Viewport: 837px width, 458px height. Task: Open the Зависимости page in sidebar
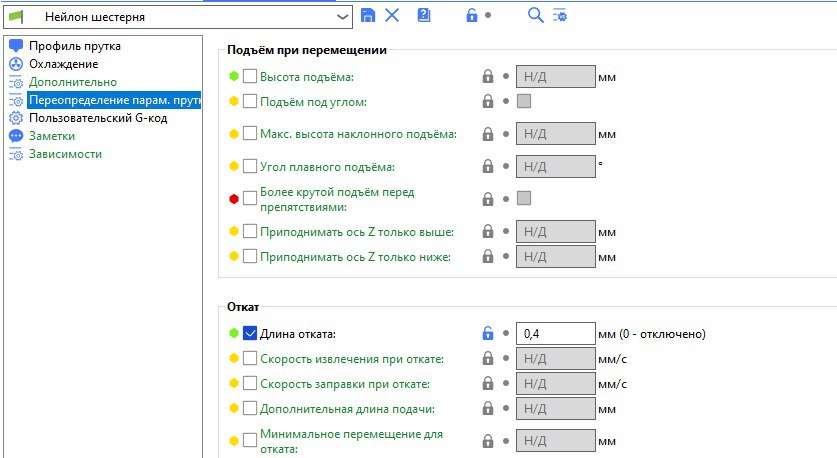(x=65, y=154)
